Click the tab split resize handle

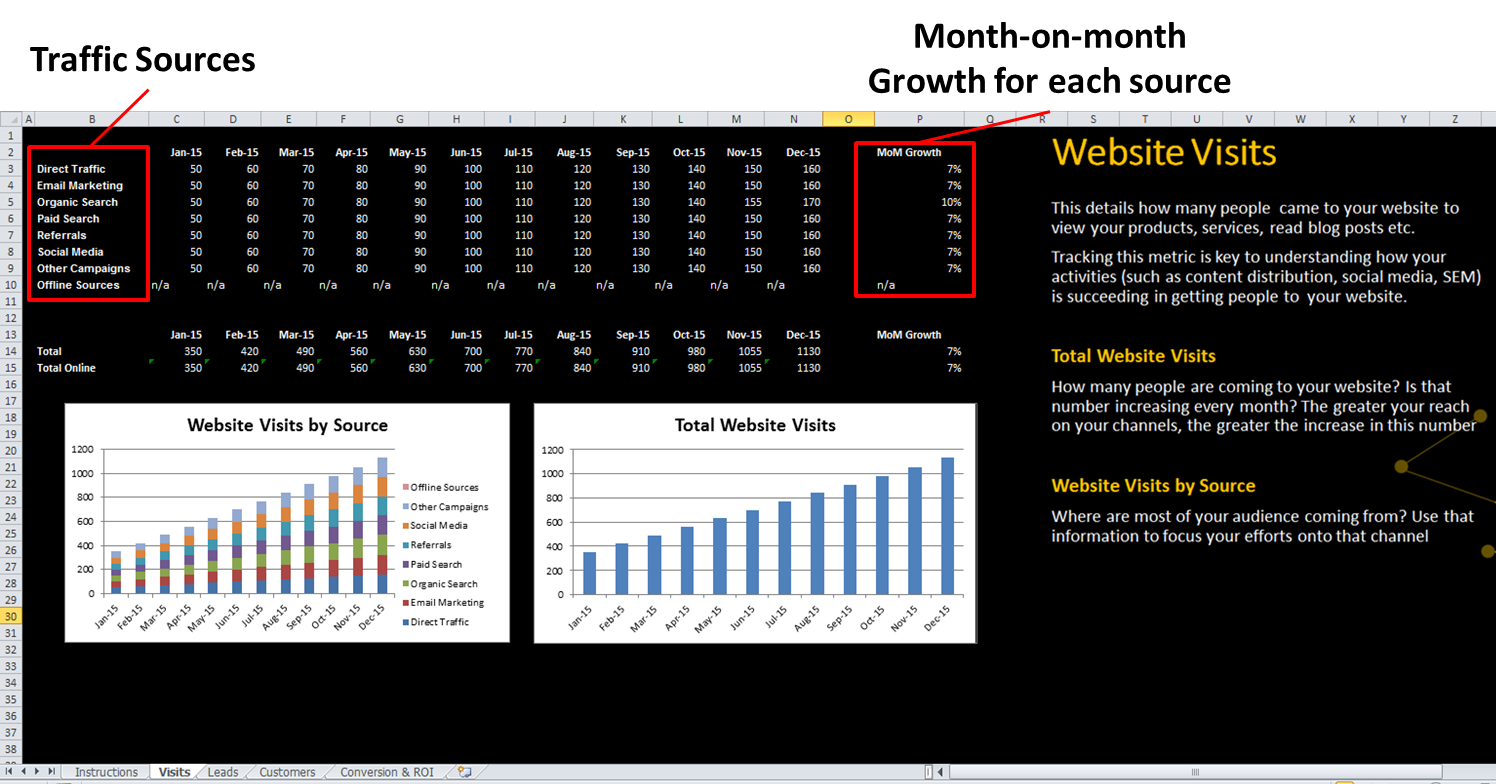point(929,772)
